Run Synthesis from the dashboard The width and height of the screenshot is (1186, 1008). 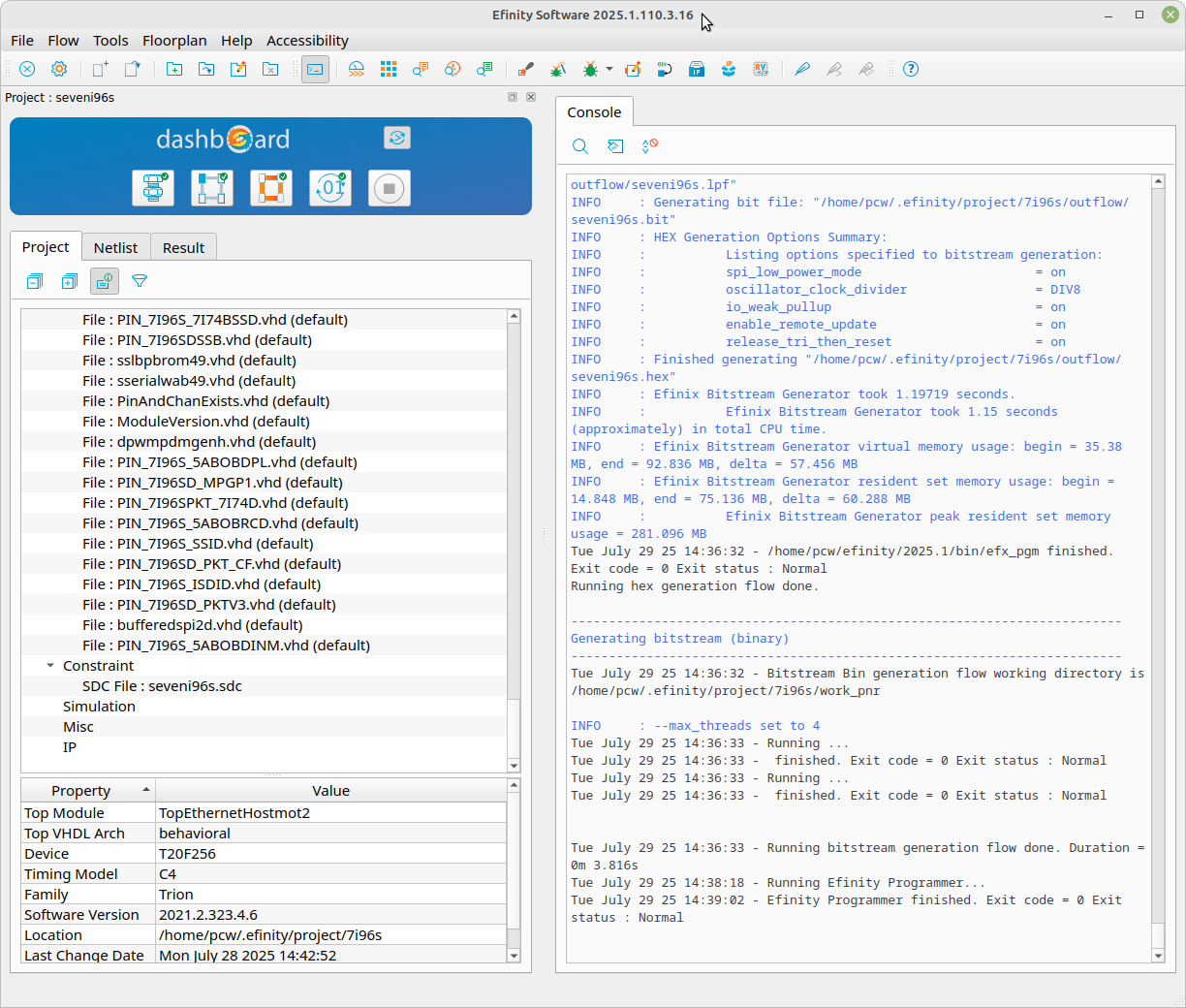pyautogui.click(x=153, y=188)
